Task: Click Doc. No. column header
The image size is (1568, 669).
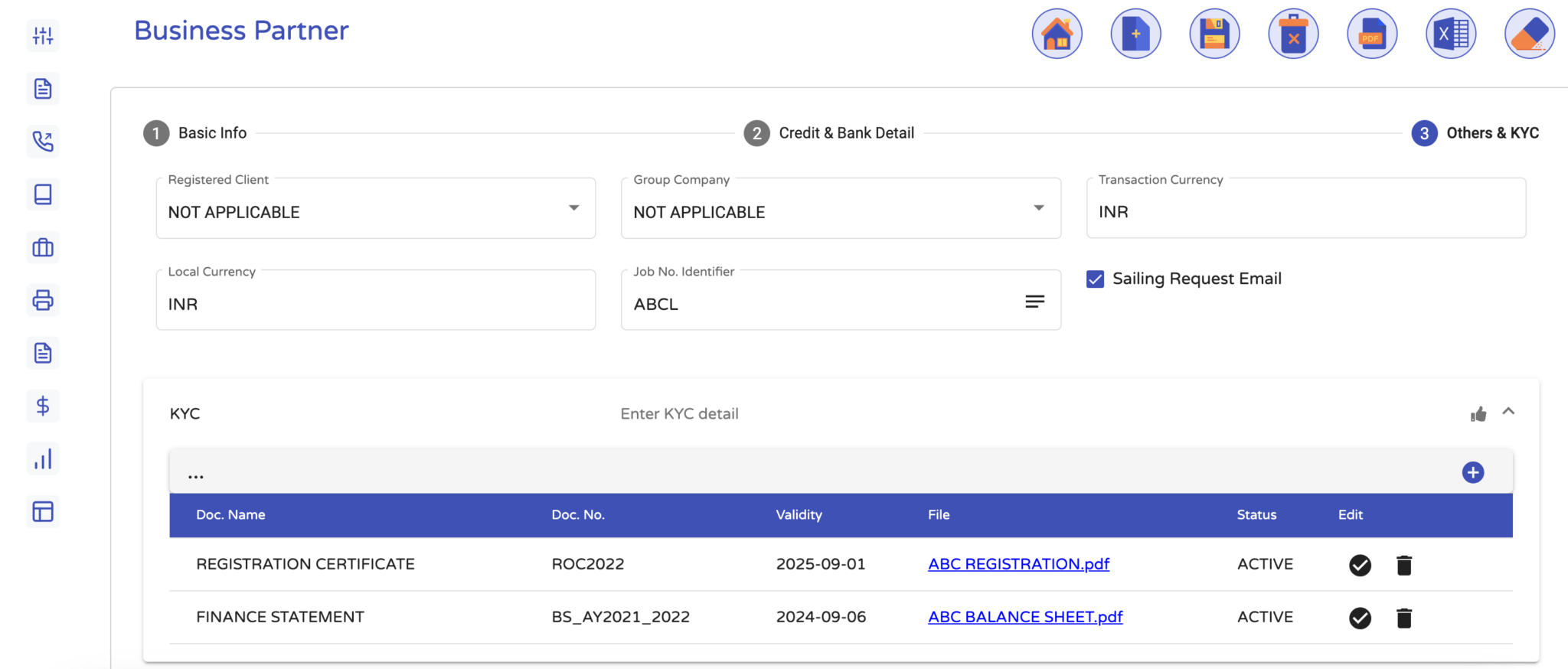Action: (578, 515)
